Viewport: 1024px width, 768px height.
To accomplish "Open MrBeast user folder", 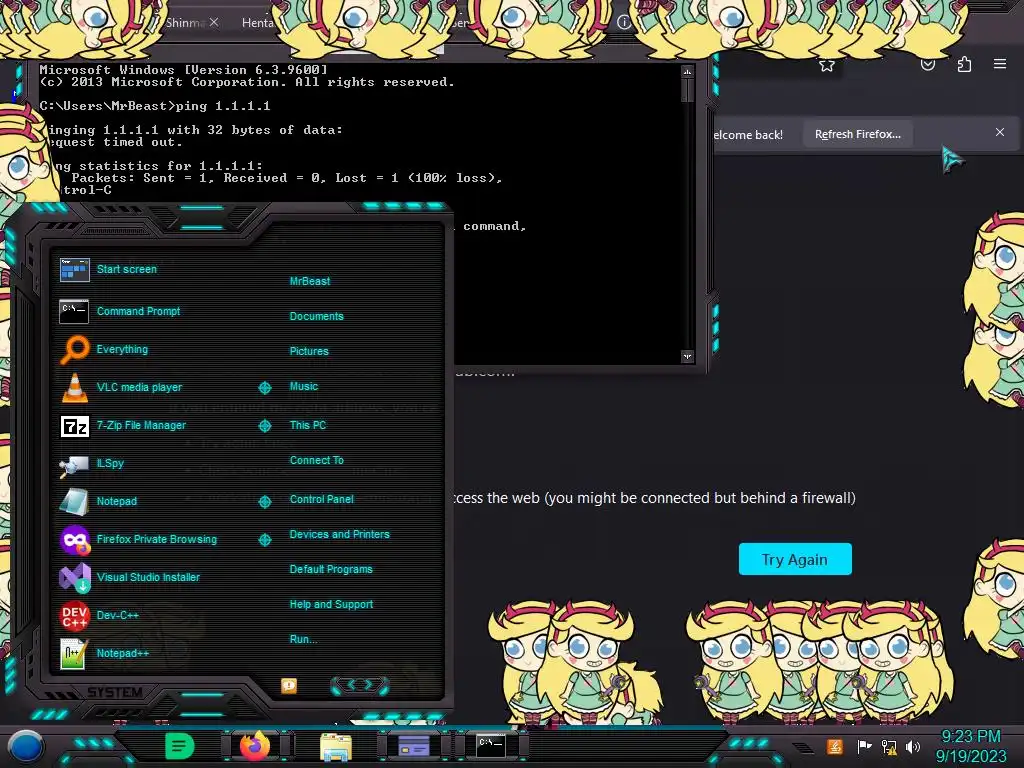I will click(x=310, y=281).
